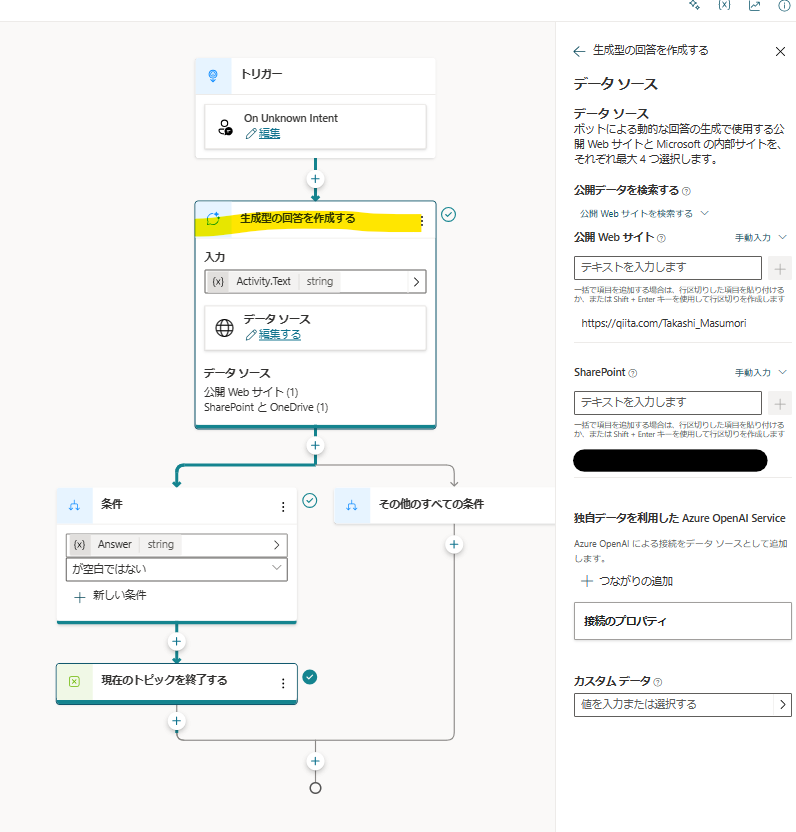This screenshot has height=832, width=796.
Task: Click plus button beside SharePoint input
Action: 780,404
